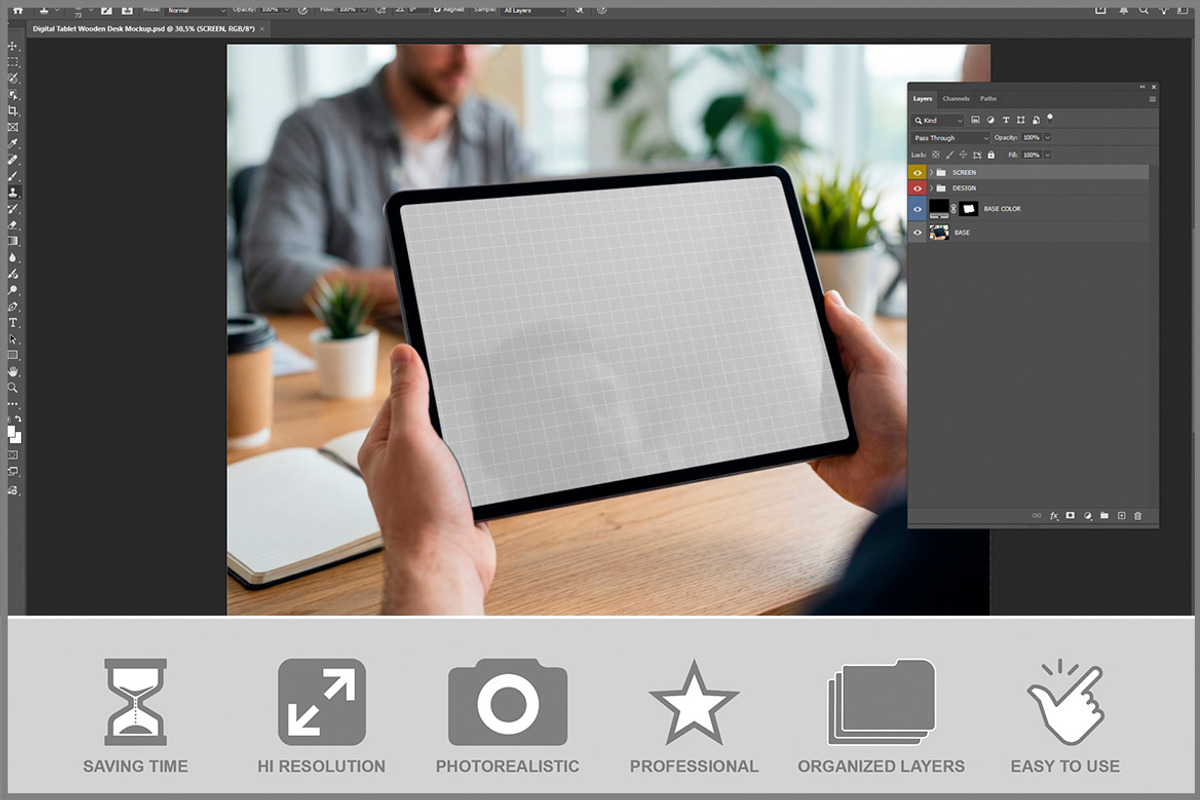
Task: Select the Brush tool
Action: click(x=14, y=176)
